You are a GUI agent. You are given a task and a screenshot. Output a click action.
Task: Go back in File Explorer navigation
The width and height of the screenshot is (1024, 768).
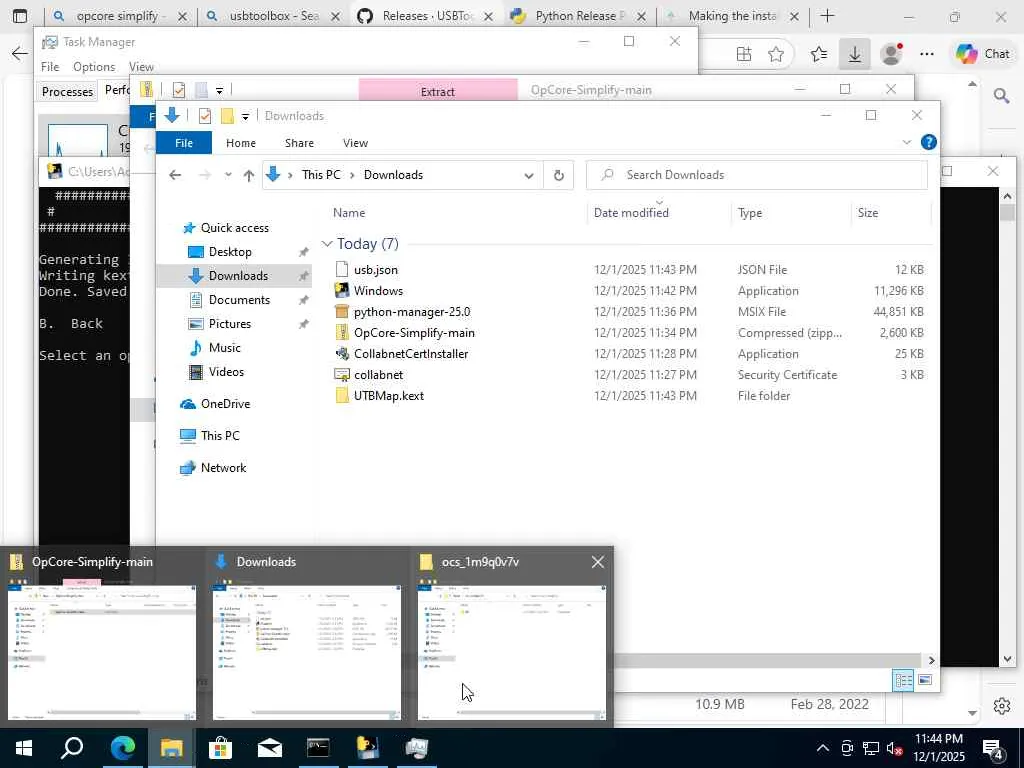175,175
